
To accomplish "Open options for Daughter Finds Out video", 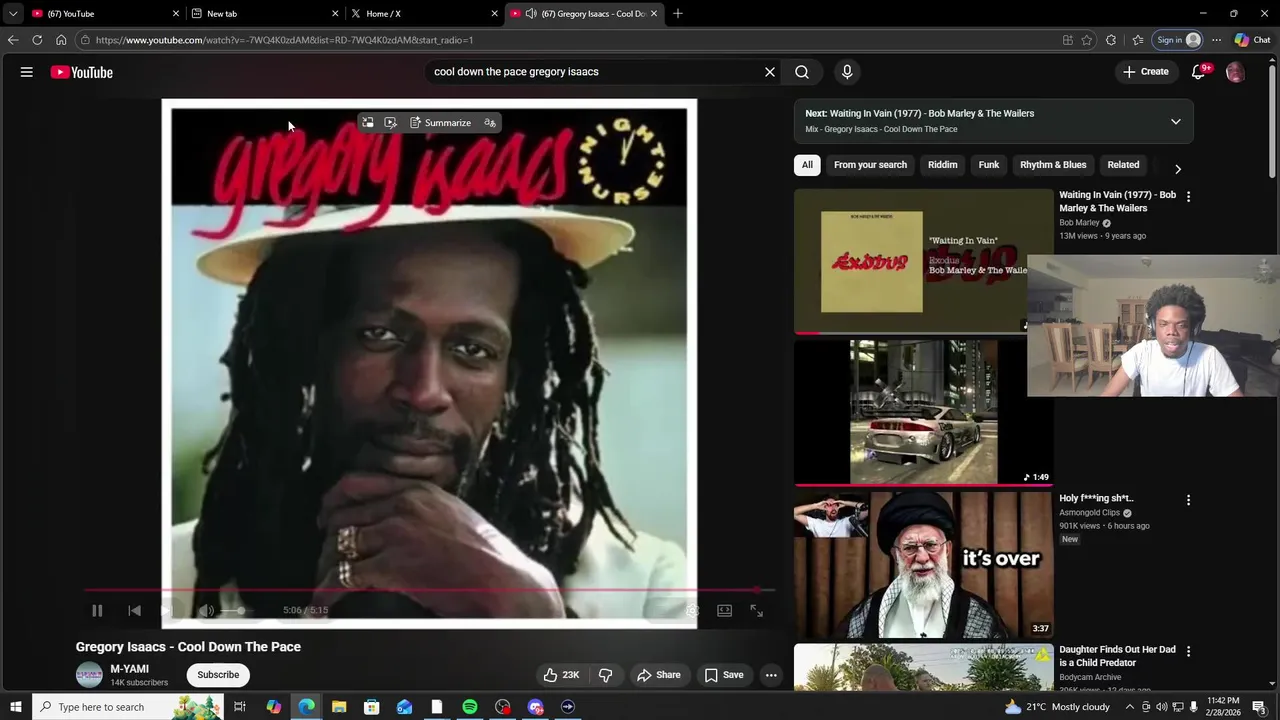I will 1188,651.
